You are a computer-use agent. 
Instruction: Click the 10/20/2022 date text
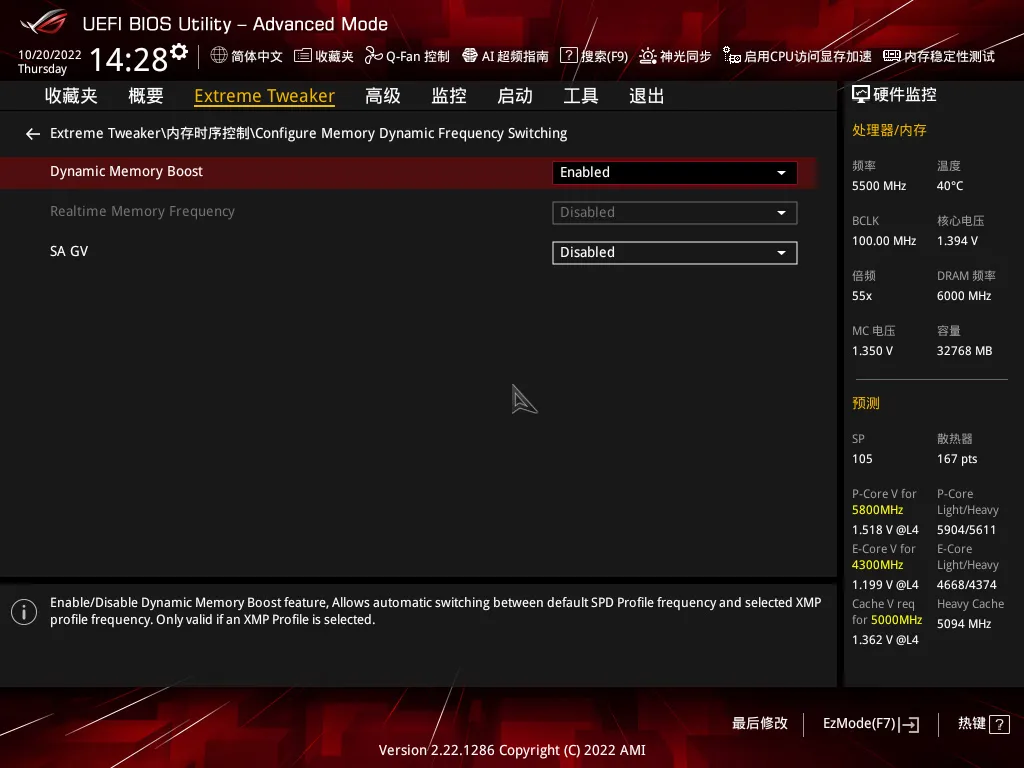(50, 55)
